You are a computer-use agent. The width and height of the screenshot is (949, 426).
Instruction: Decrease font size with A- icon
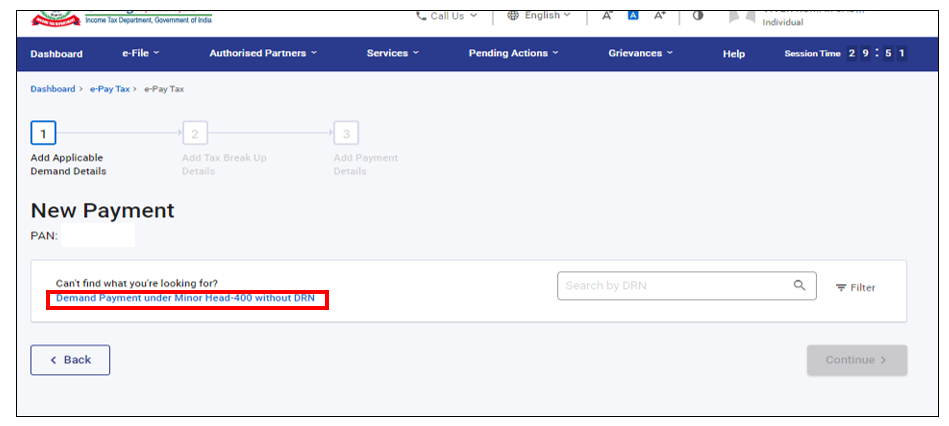click(607, 16)
